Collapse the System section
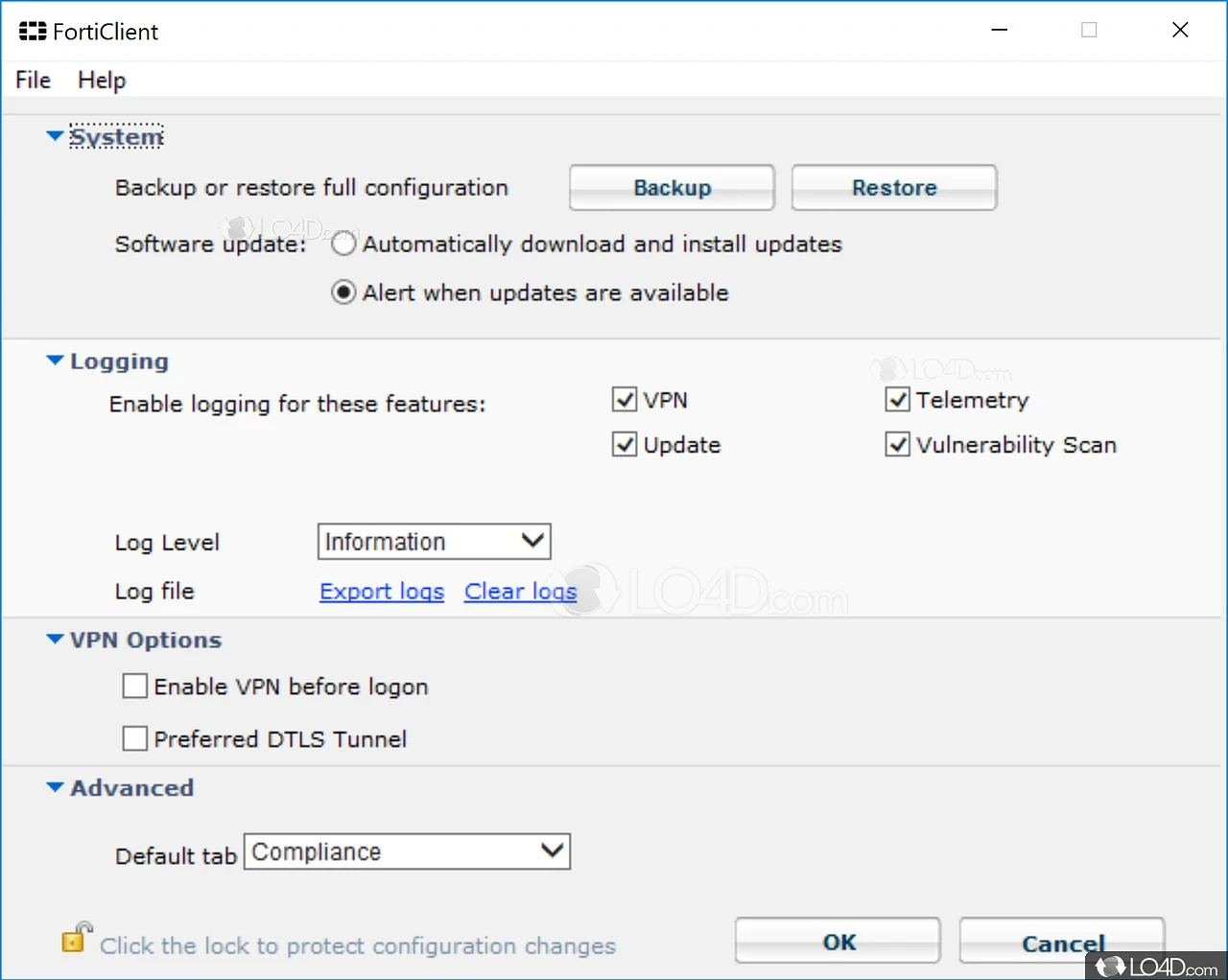The width and height of the screenshot is (1228, 980). tap(56, 137)
